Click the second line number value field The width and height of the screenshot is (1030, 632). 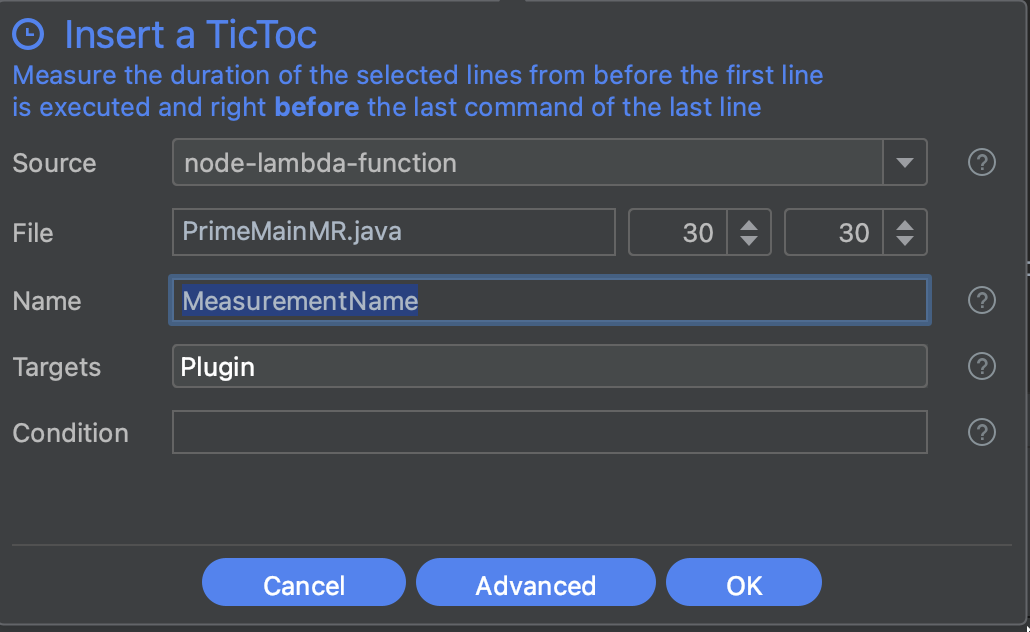click(835, 233)
